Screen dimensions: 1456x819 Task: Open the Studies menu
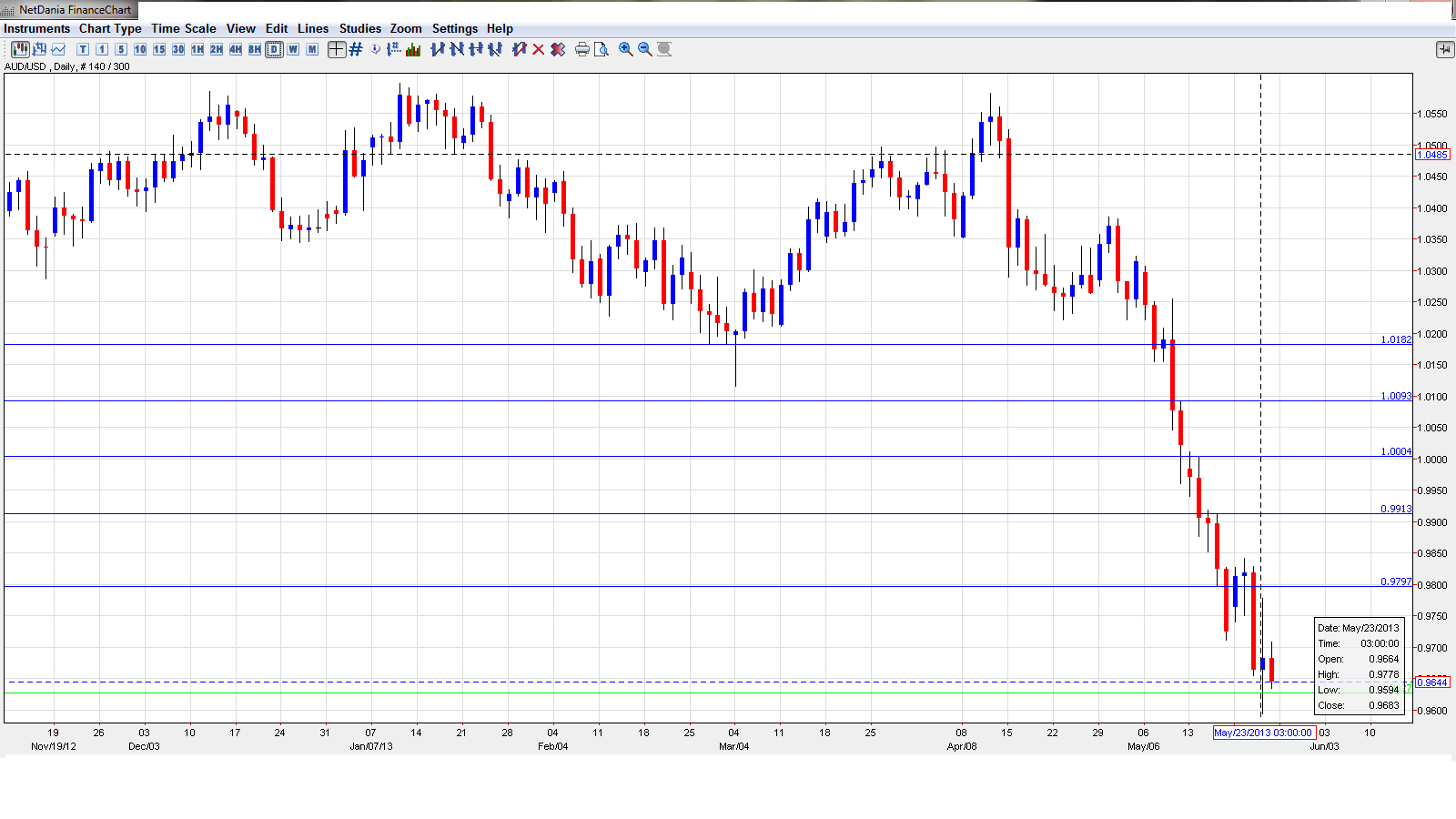[x=359, y=28]
